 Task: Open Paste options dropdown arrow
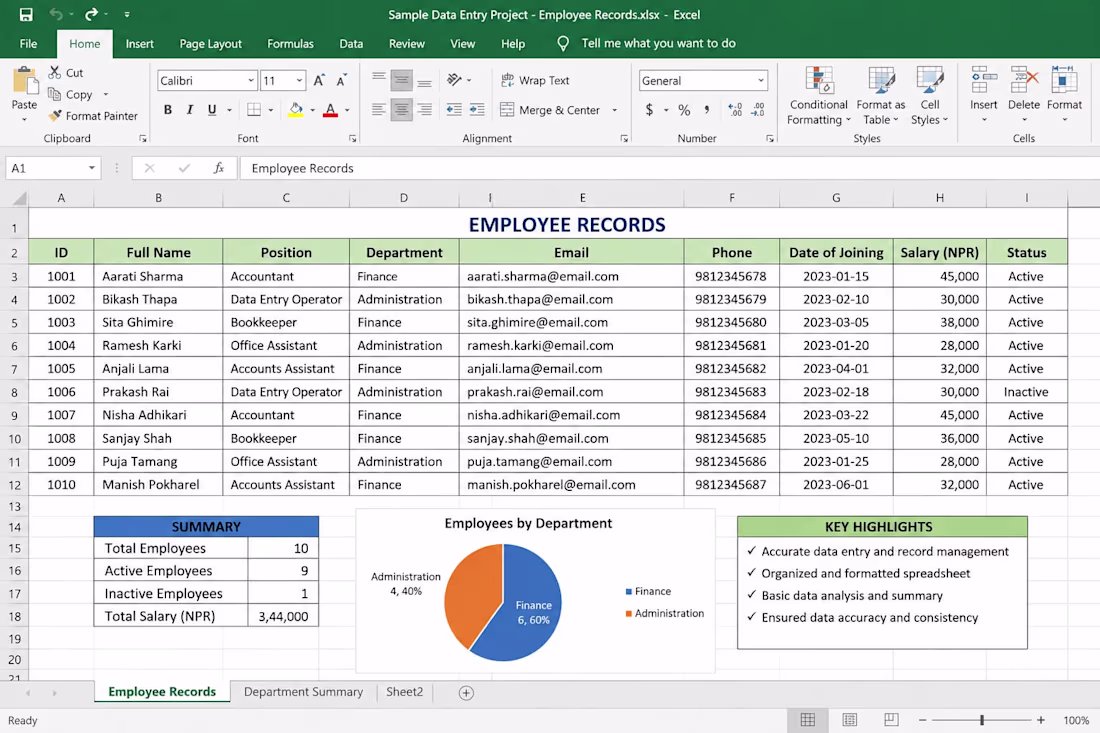coord(25,119)
